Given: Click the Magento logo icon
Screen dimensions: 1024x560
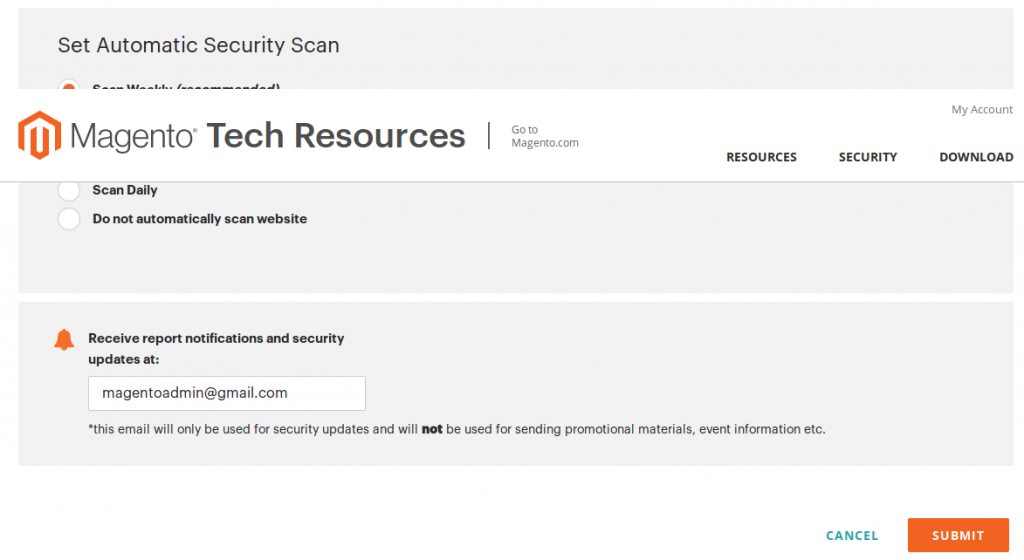Looking at the screenshot, I should [x=40, y=135].
